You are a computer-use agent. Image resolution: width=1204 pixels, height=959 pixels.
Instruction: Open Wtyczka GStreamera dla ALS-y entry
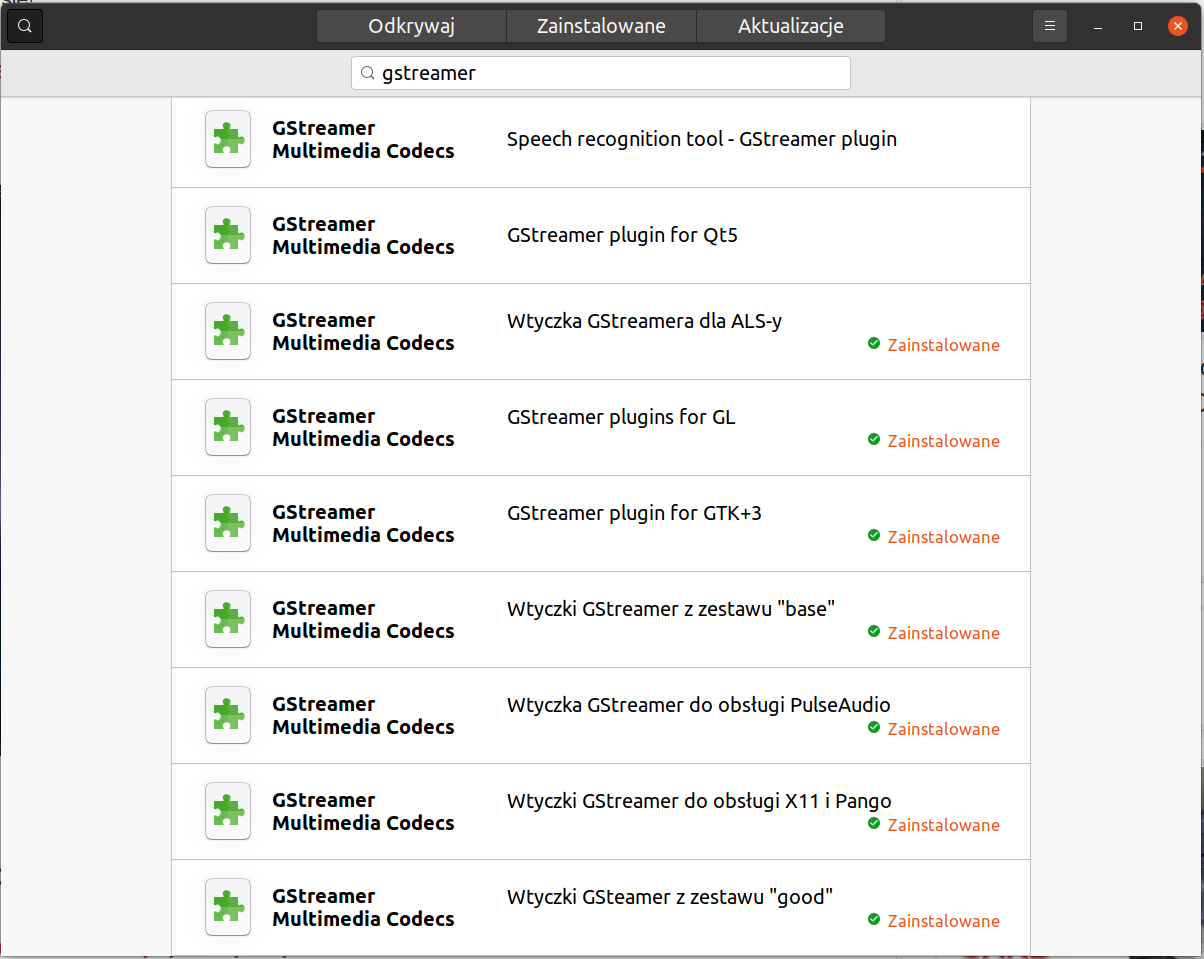[x=601, y=332]
